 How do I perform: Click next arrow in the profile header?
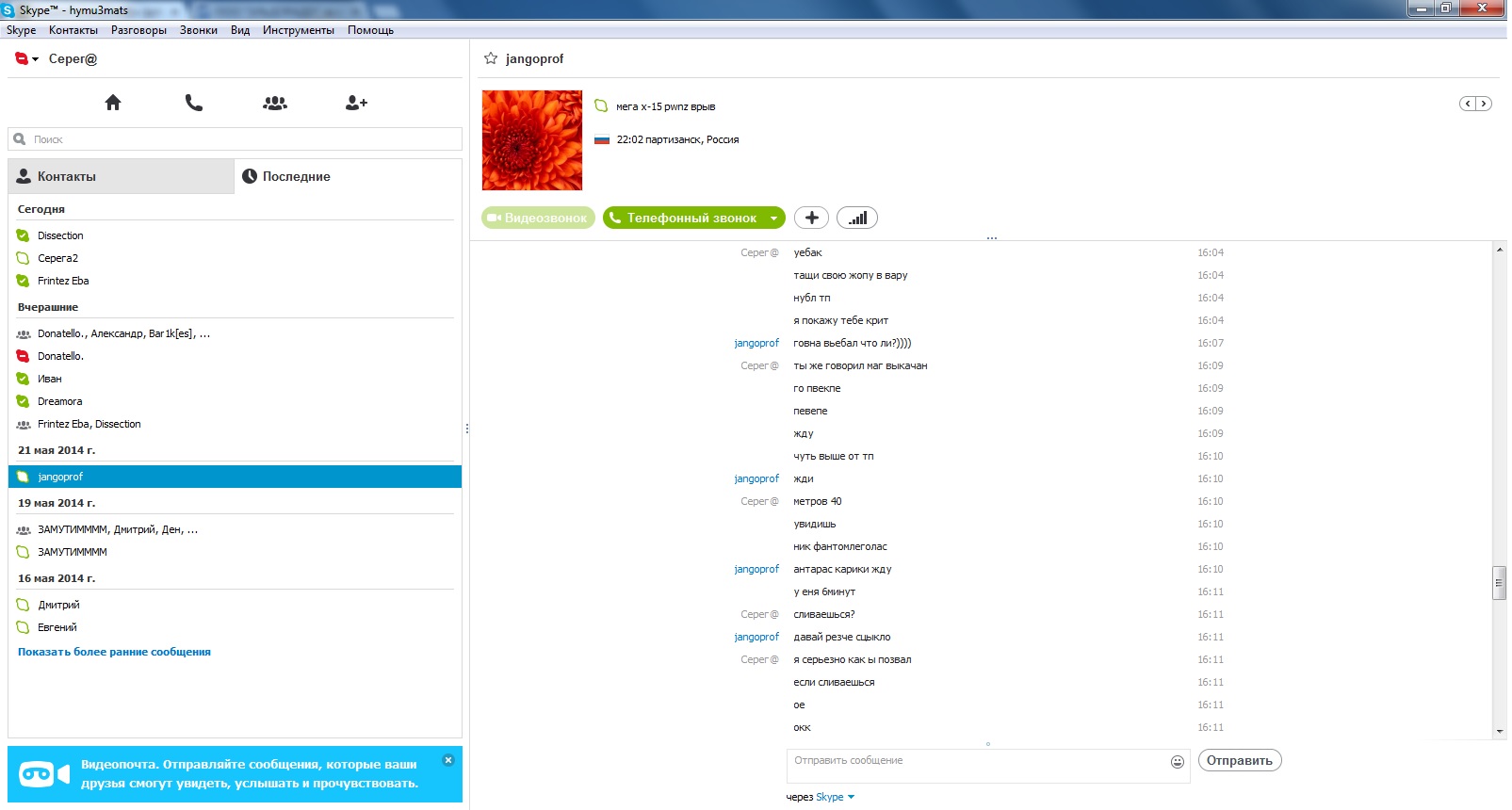coord(1484,104)
